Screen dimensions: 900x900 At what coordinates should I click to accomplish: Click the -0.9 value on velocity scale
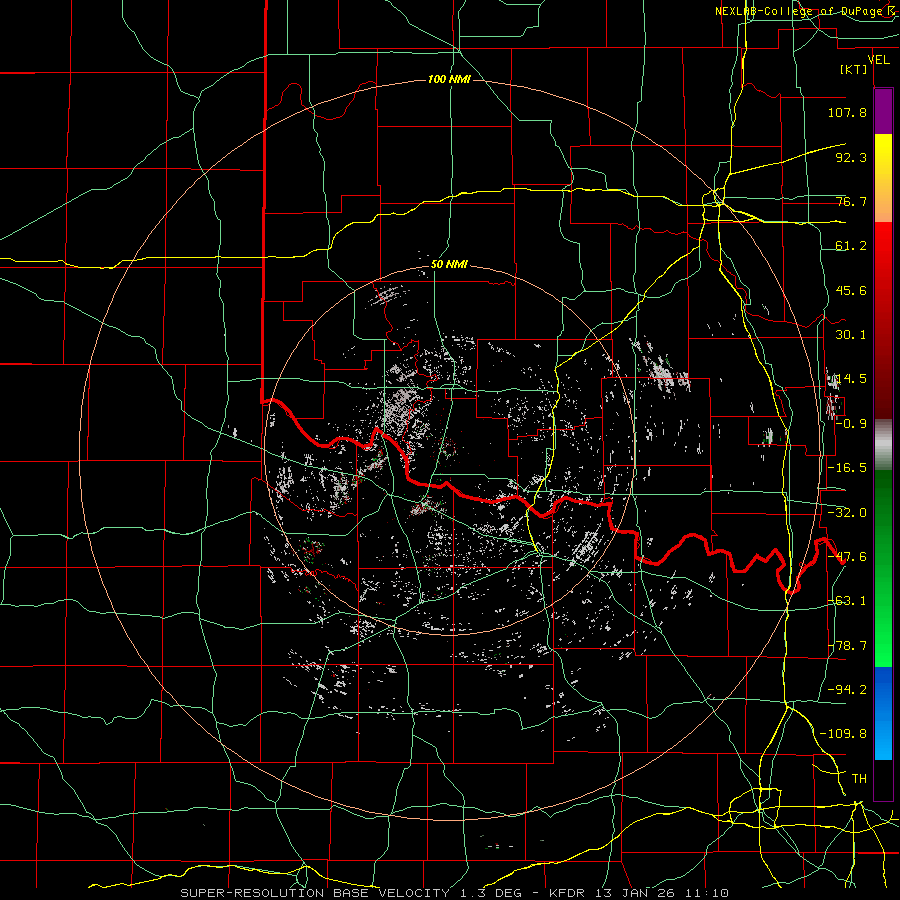(851, 424)
